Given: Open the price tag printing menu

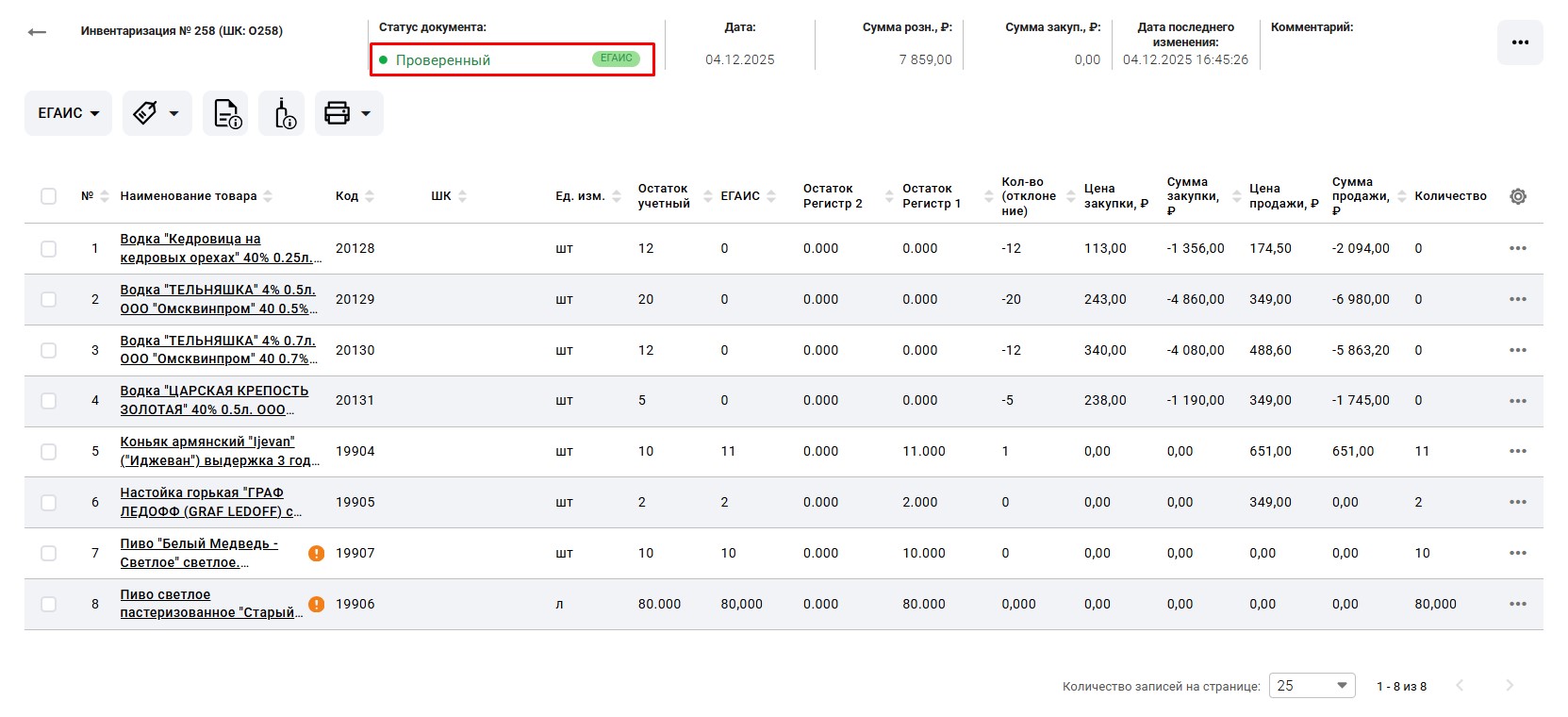Looking at the screenshot, I should click(x=157, y=113).
